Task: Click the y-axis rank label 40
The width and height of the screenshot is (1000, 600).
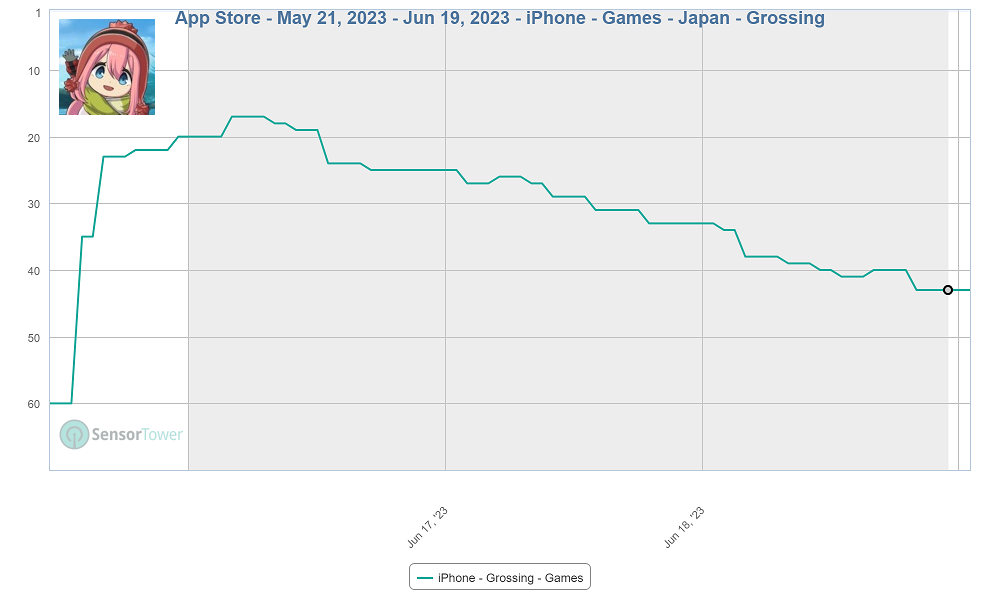Action: click(34, 271)
